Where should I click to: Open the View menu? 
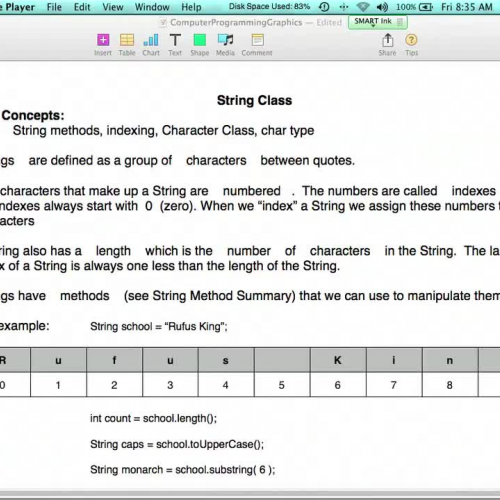pos(113,7)
